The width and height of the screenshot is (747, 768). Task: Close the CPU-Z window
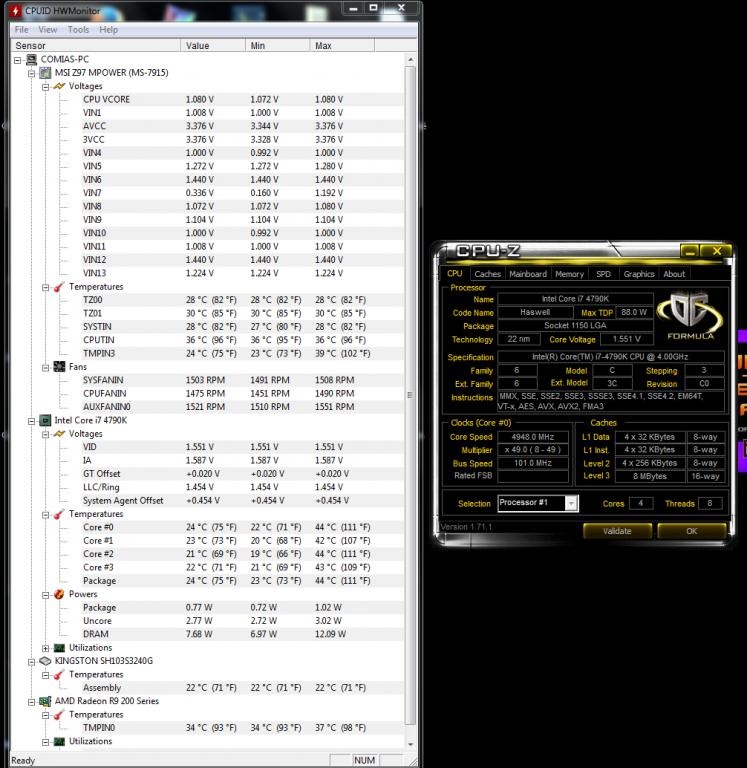pos(717,251)
